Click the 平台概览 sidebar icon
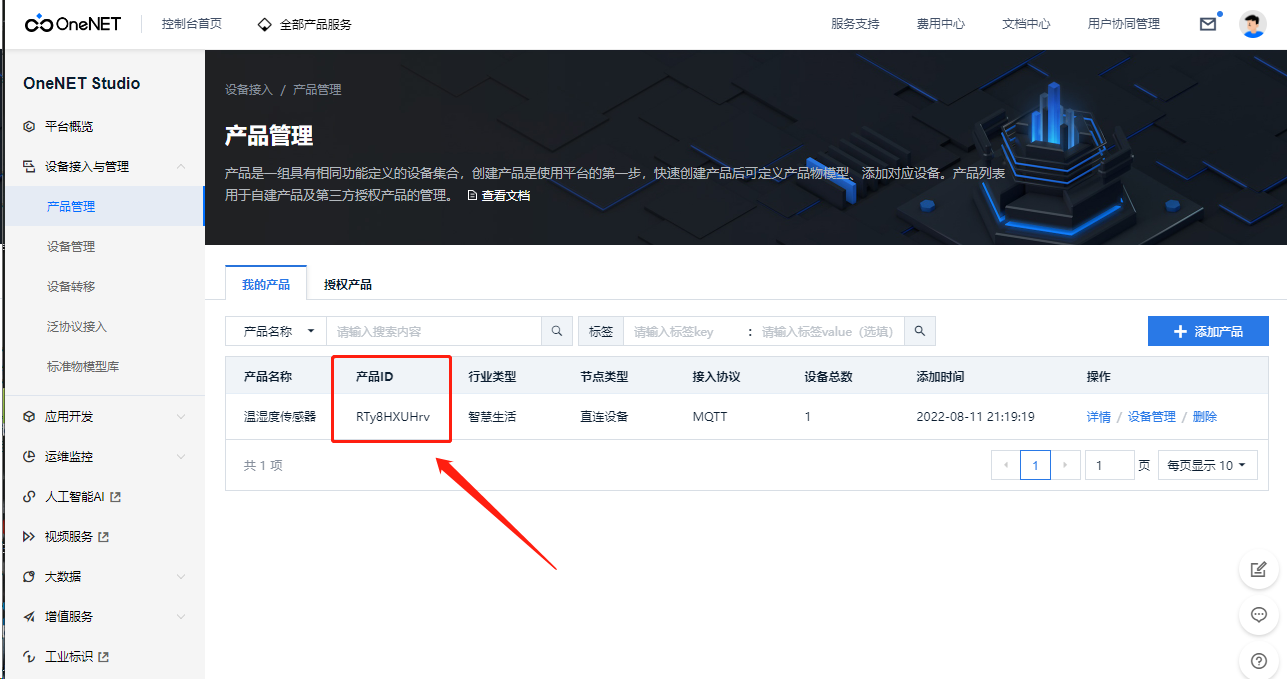 29,127
